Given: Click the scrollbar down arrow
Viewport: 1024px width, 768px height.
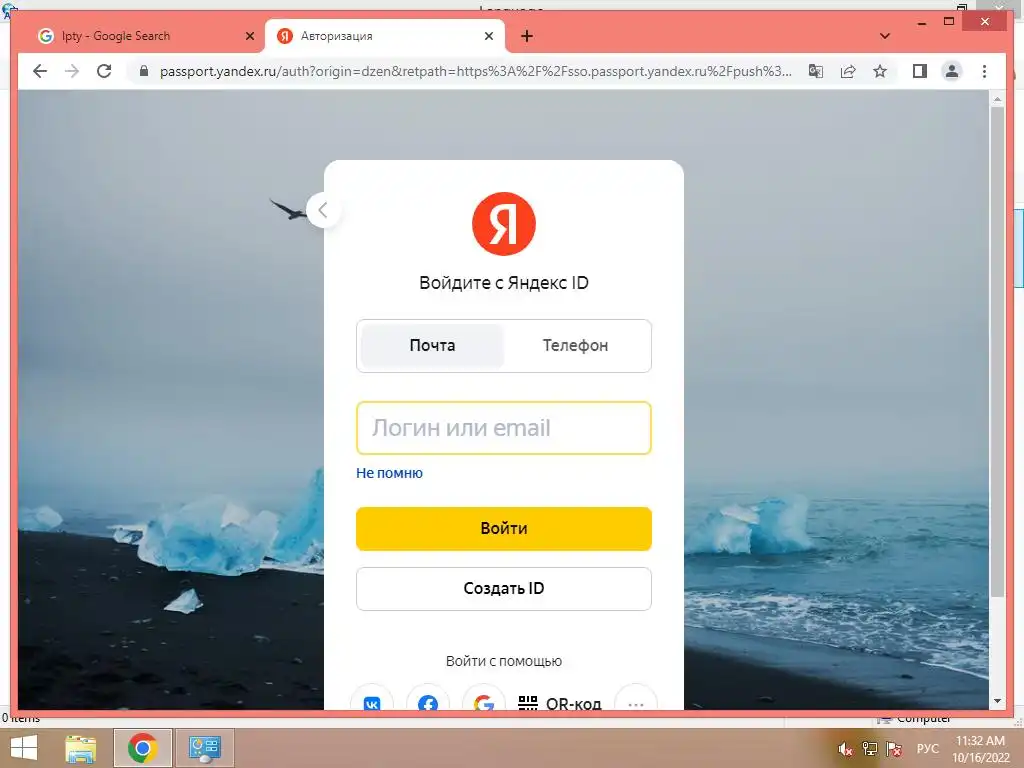Looking at the screenshot, I should [x=997, y=701].
